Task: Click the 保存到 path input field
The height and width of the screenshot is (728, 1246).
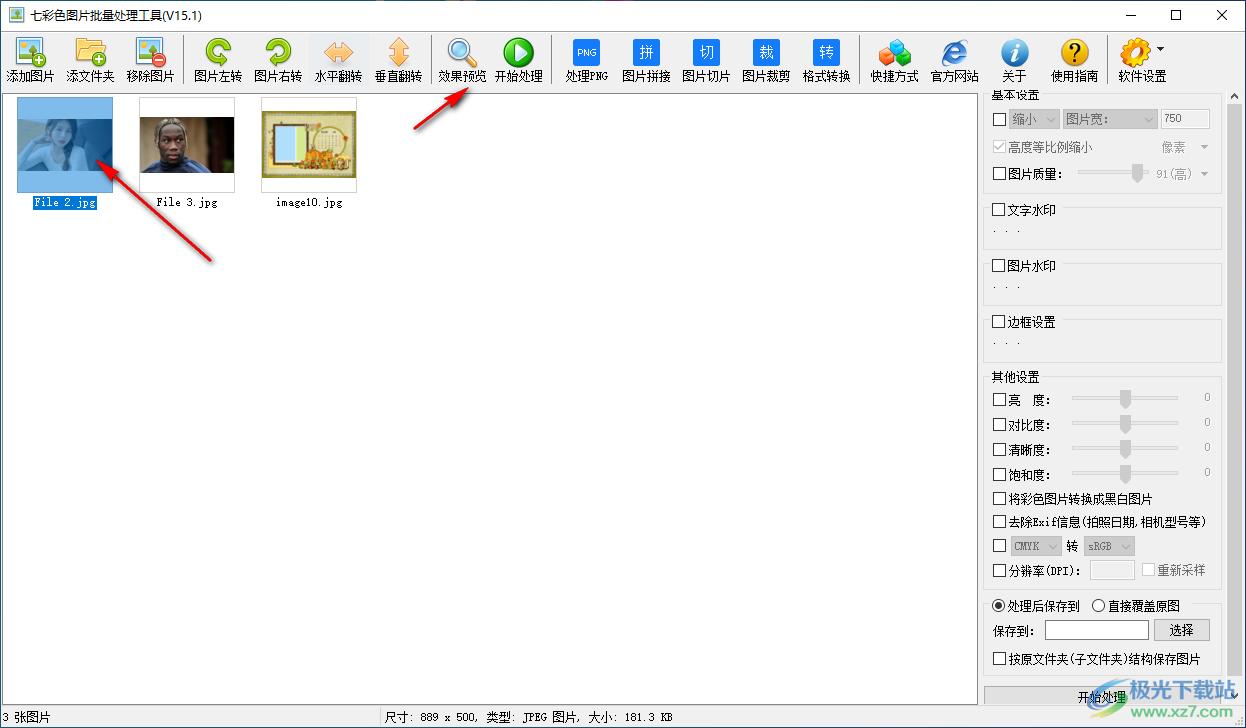Action: (1096, 630)
